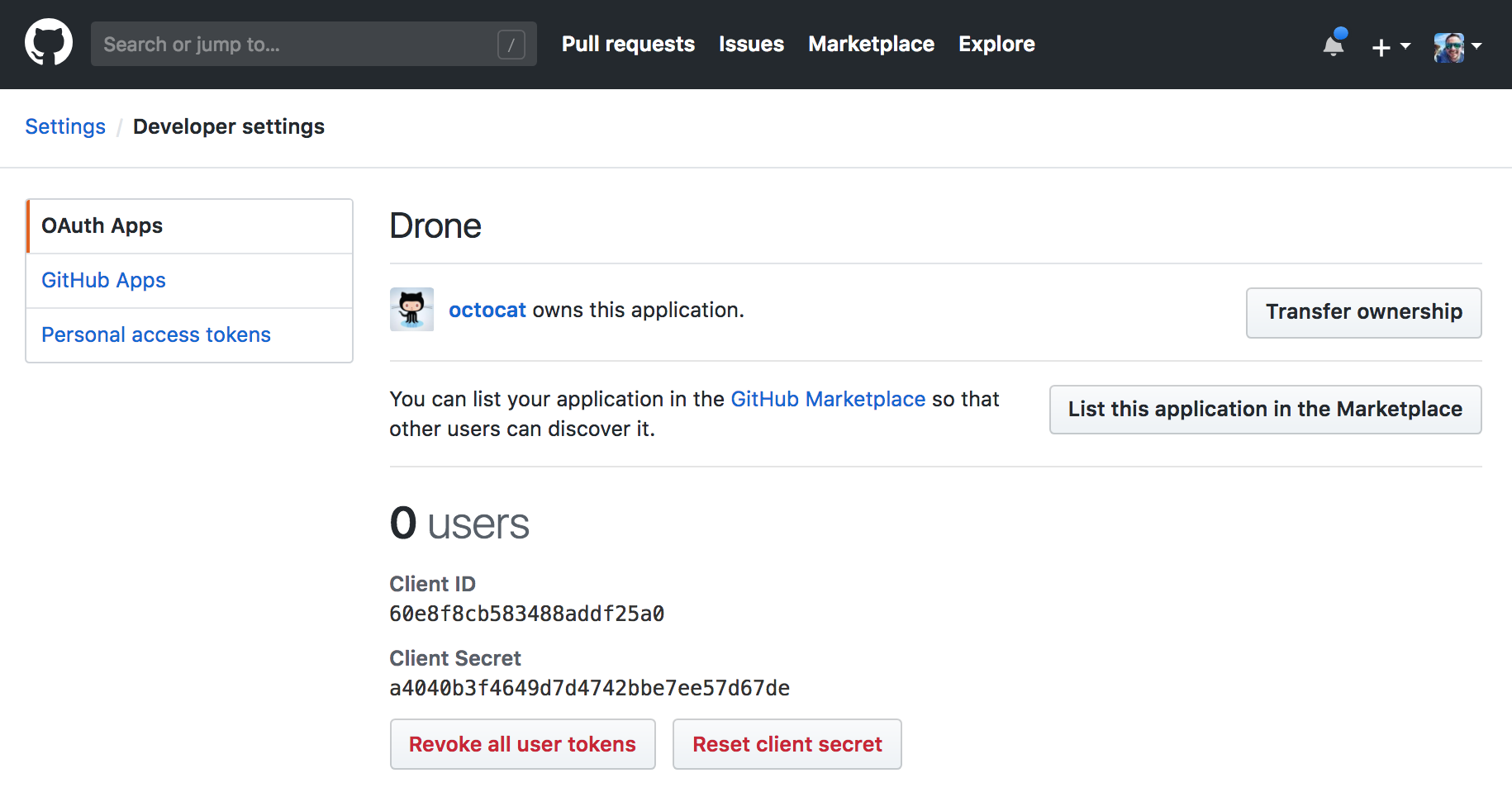The width and height of the screenshot is (1512, 811).
Task: Open the Marketplace menu item
Action: (x=871, y=44)
